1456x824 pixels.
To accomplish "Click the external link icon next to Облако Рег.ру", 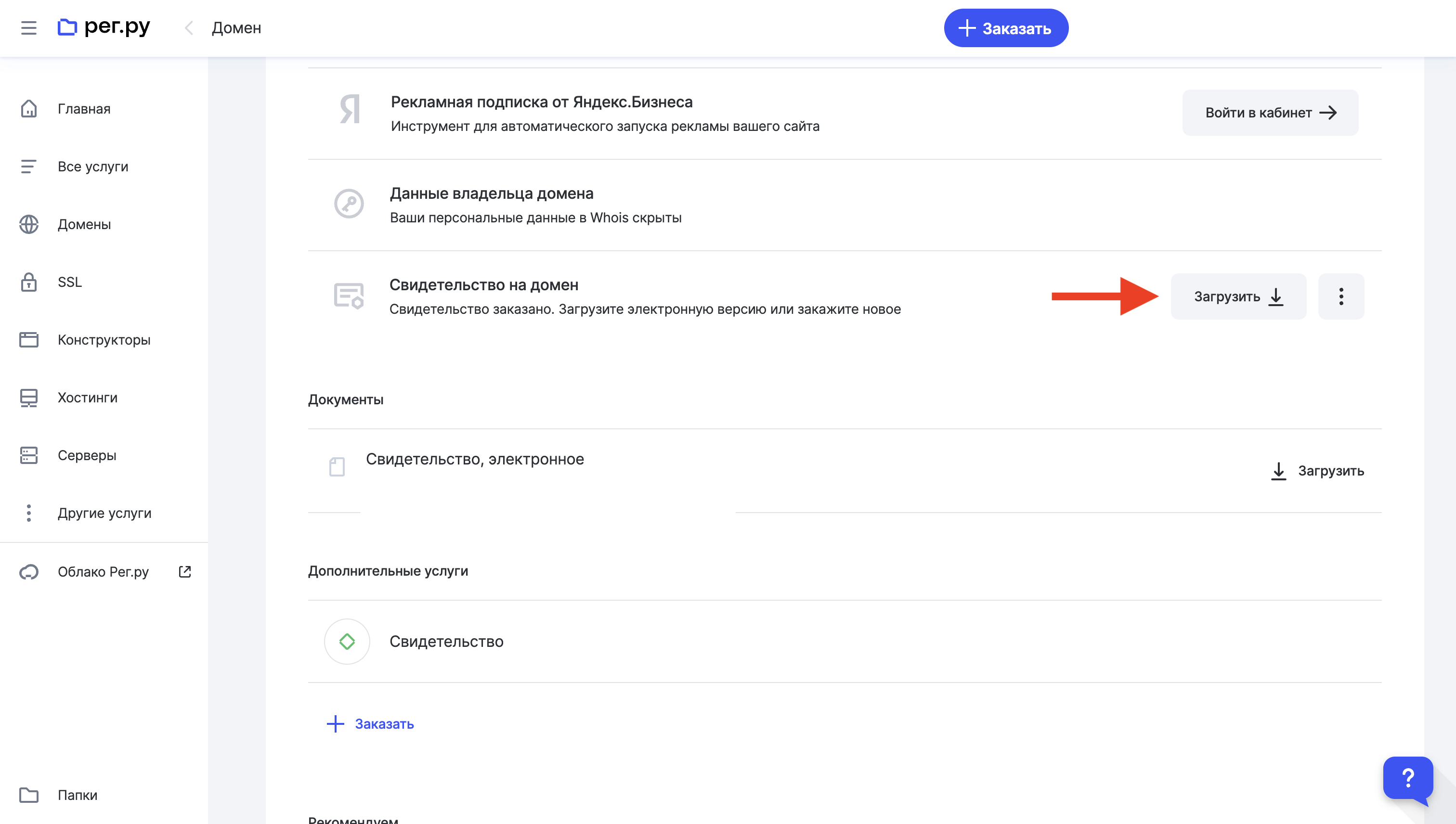I will [184, 572].
